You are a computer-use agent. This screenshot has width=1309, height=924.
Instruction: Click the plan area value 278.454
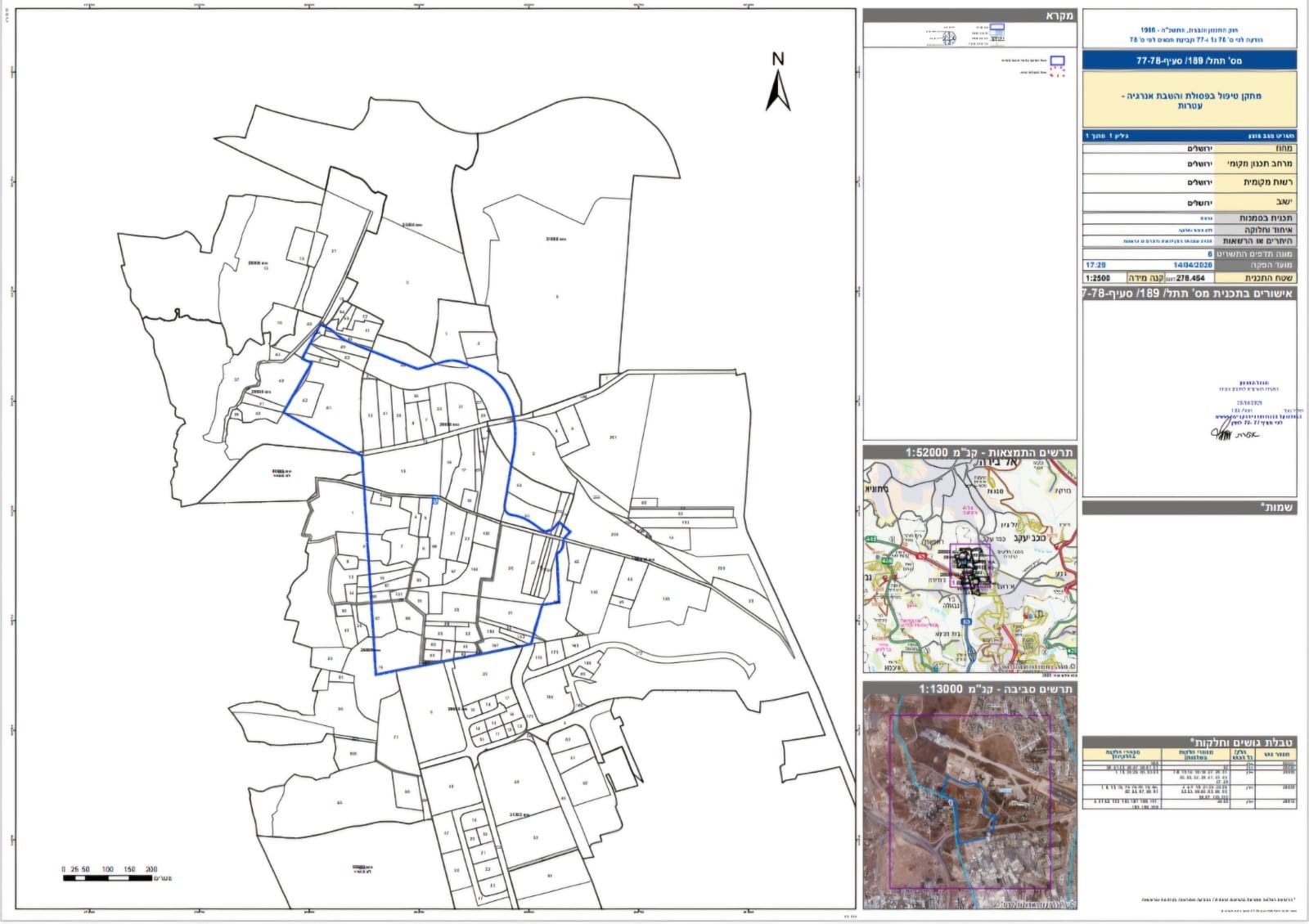pyautogui.click(x=1190, y=278)
